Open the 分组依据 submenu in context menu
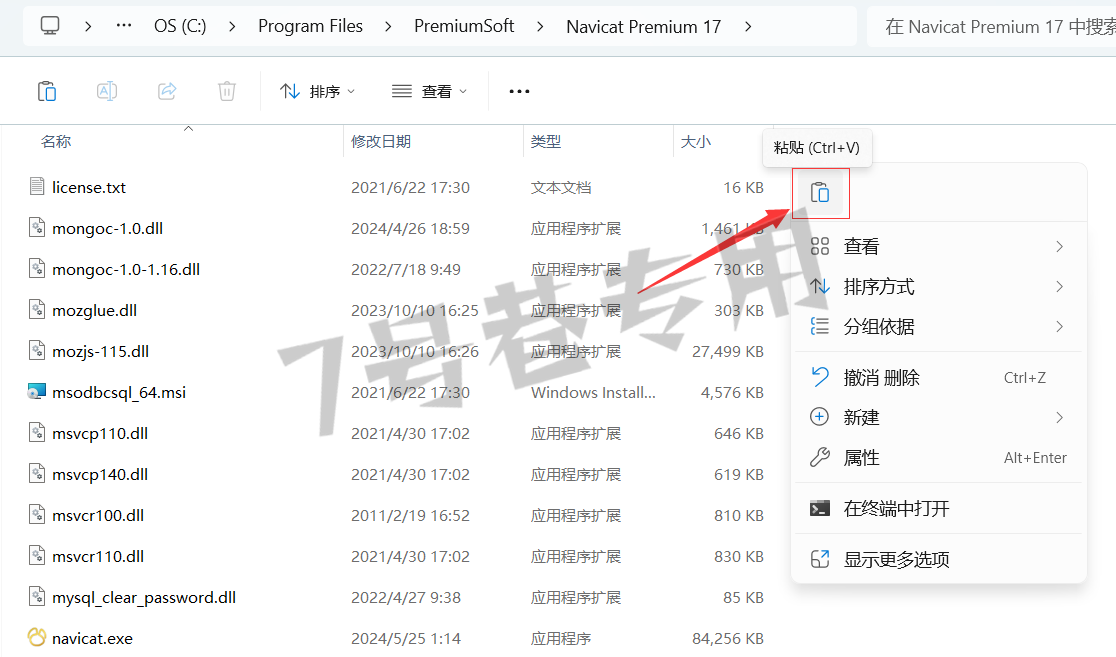 tap(939, 327)
